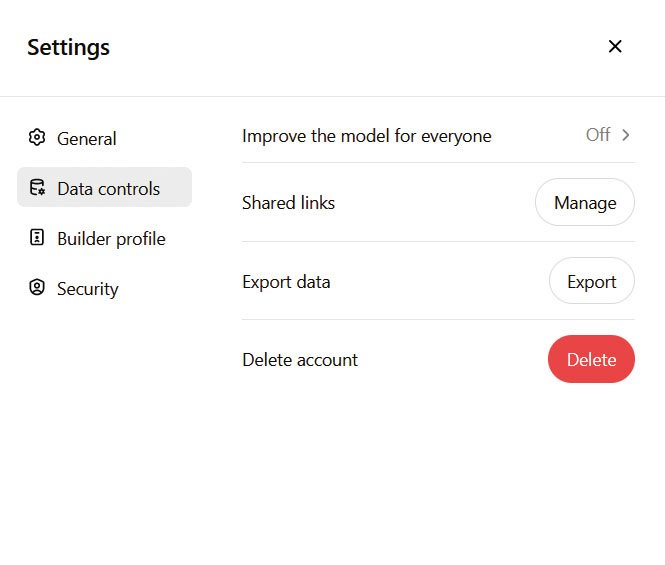Click the 'Delete account' label

(300, 360)
